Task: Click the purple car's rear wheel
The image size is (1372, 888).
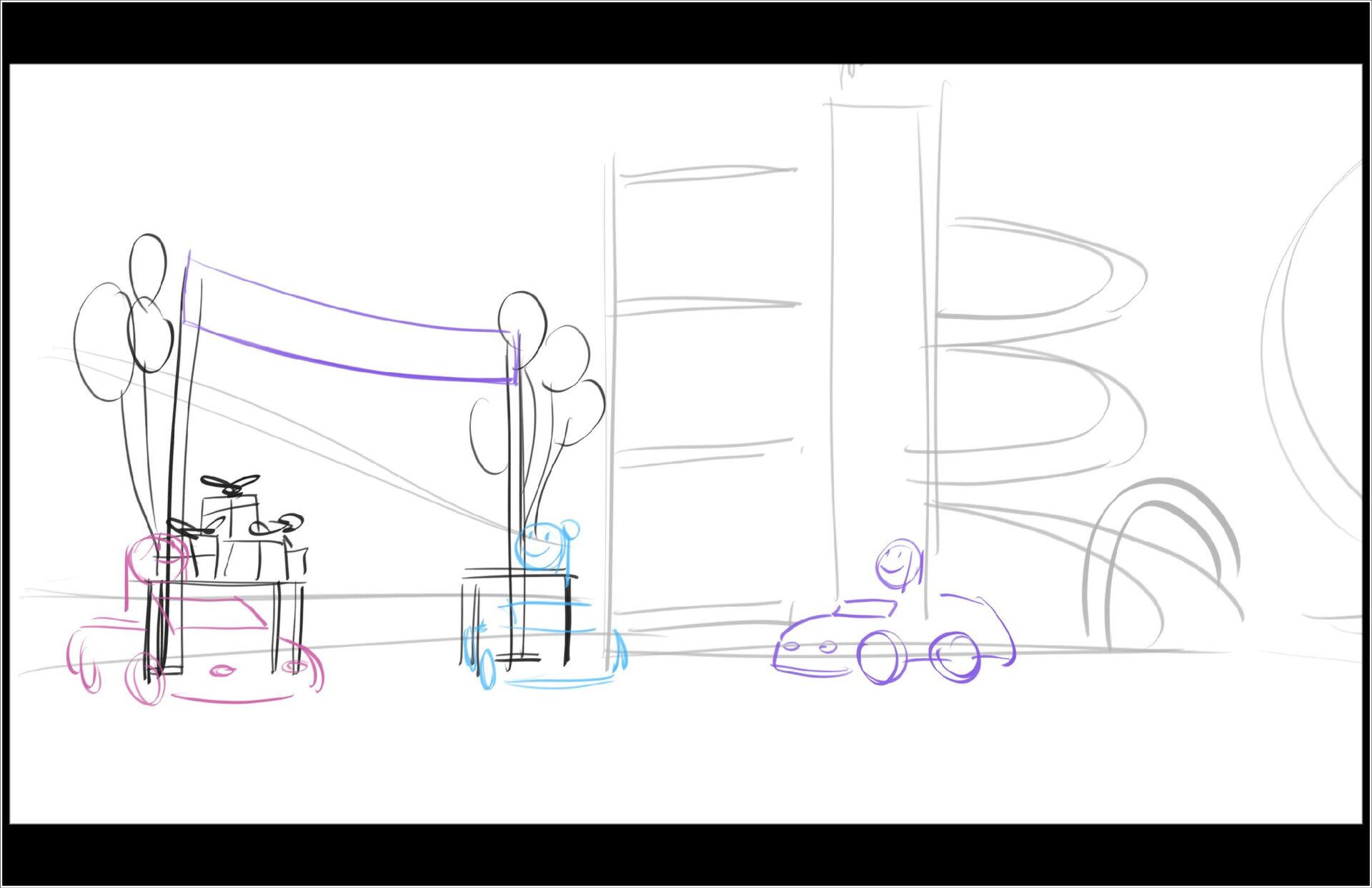Action: pos(955,657)
